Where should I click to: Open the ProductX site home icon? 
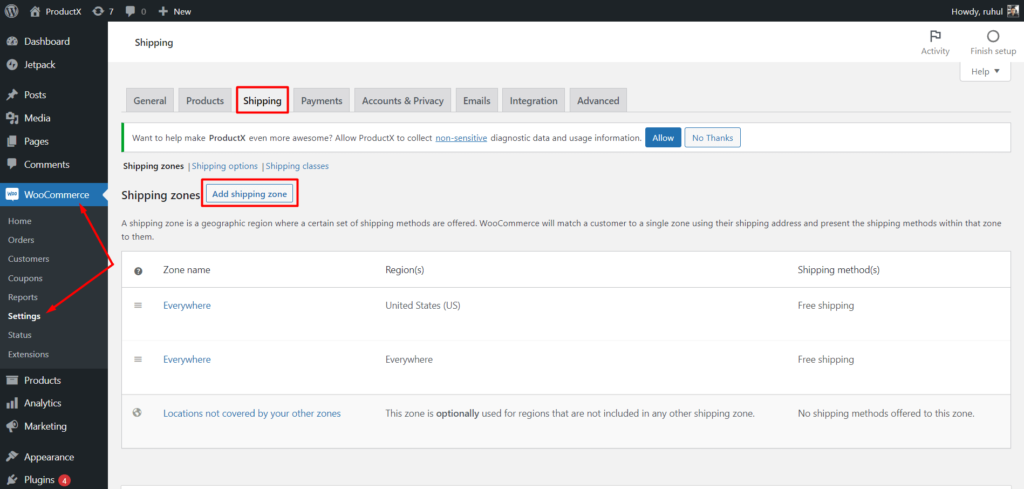(35, 11)
